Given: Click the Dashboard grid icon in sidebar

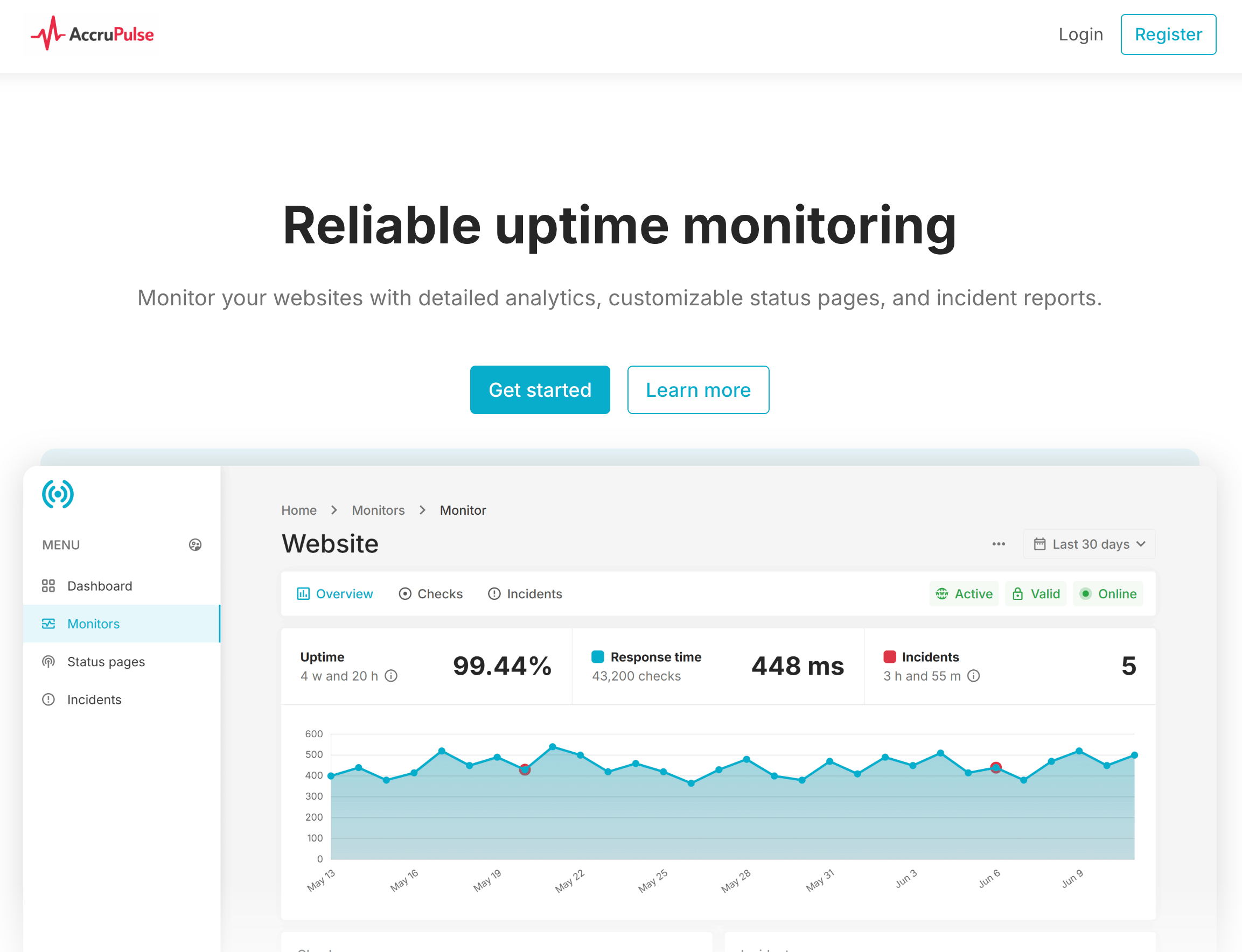Looking at the screenshot, I should [49, 586].
